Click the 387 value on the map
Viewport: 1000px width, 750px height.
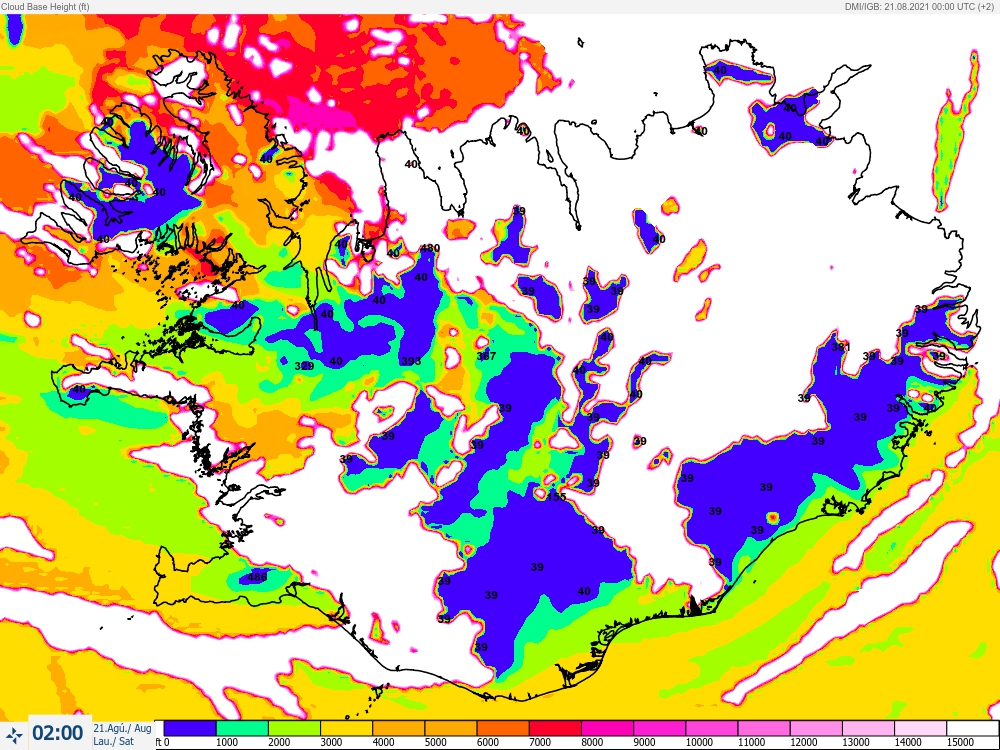click(487, 356)
